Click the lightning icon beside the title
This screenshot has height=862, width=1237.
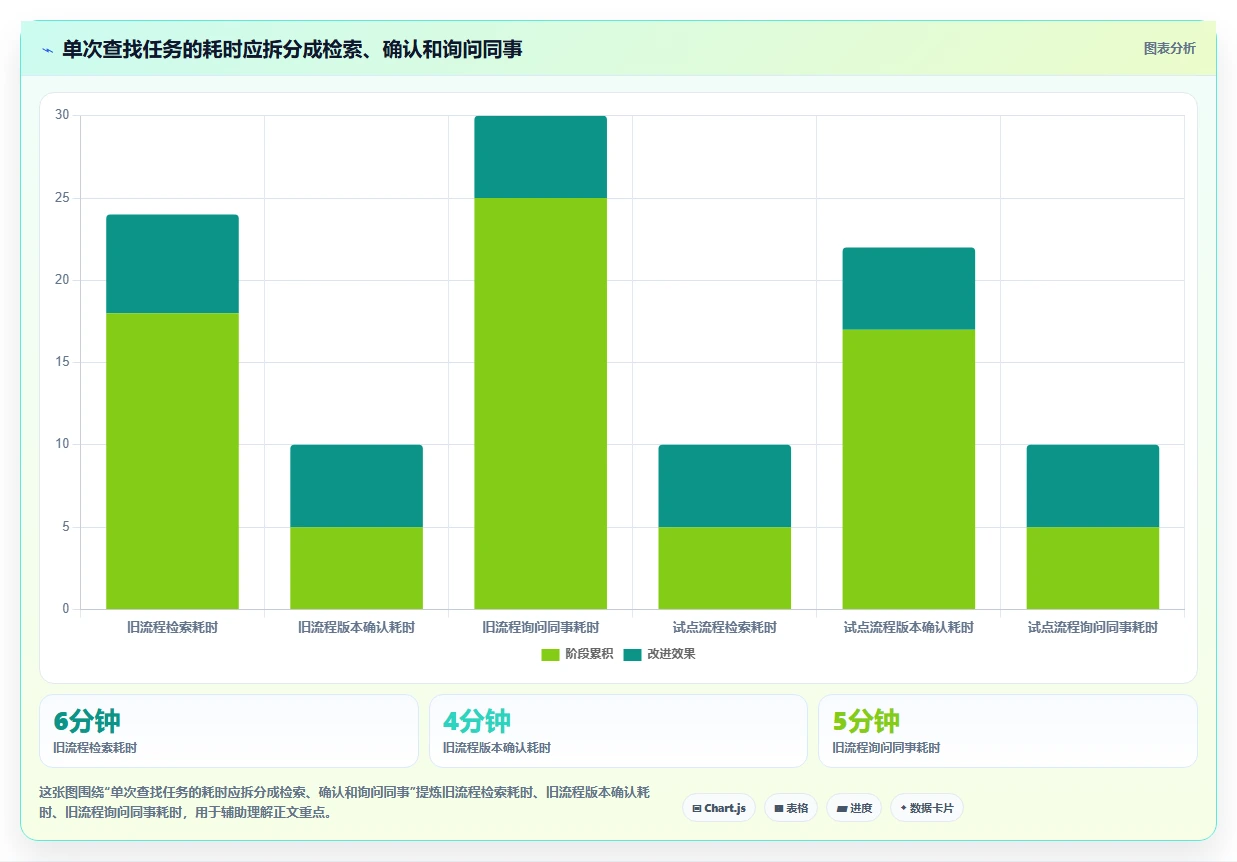[47, 49]
